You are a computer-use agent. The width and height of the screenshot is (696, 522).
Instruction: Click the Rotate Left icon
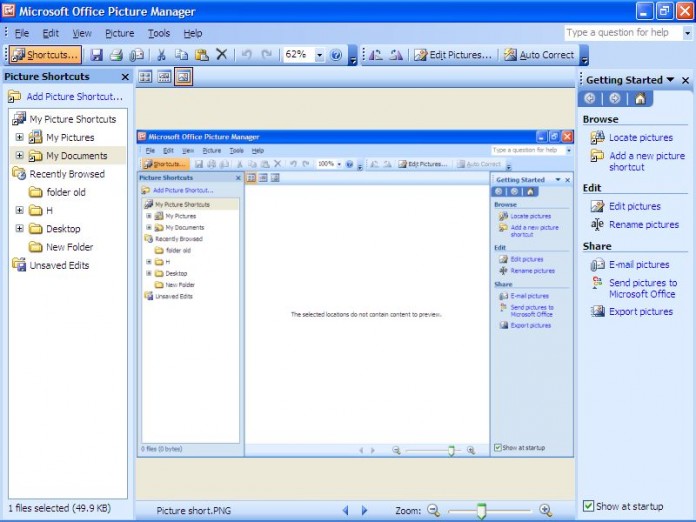click(376, 55)
